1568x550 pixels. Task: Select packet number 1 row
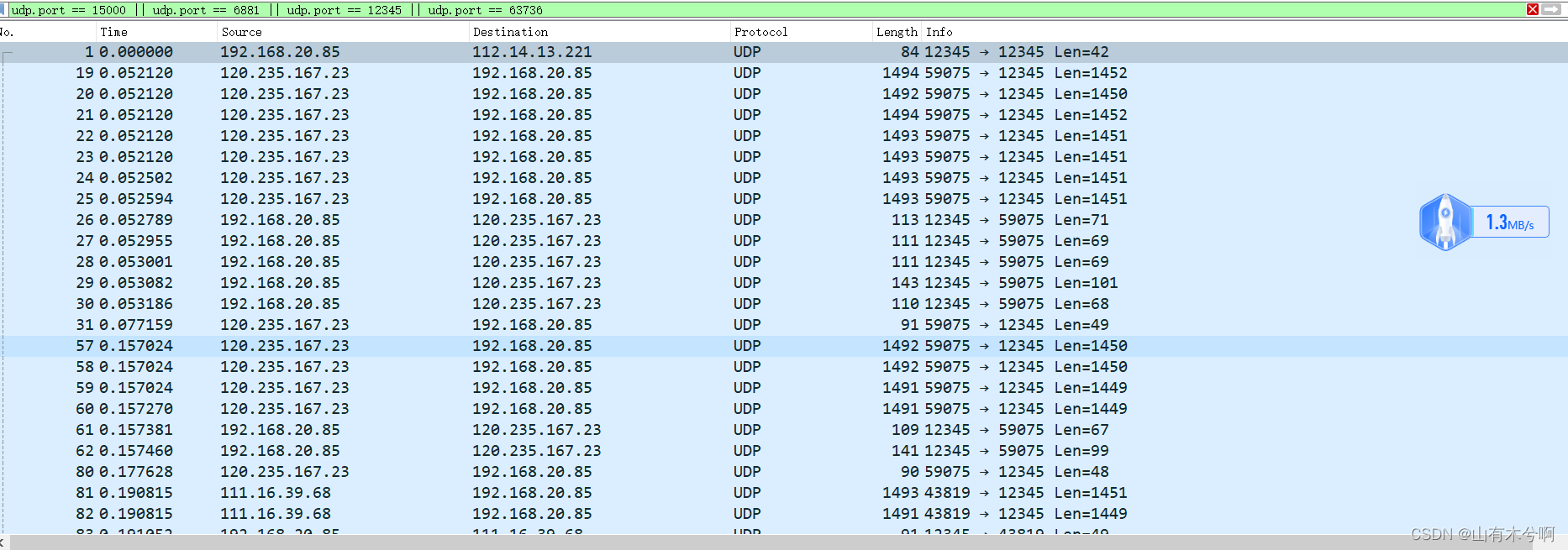[784, 52]
